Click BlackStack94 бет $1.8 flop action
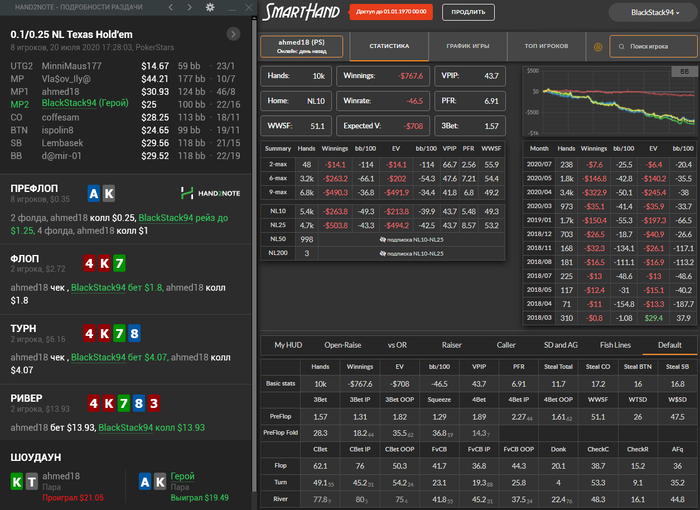This screenshot has height=510, width=700. (x=117, y=288)
